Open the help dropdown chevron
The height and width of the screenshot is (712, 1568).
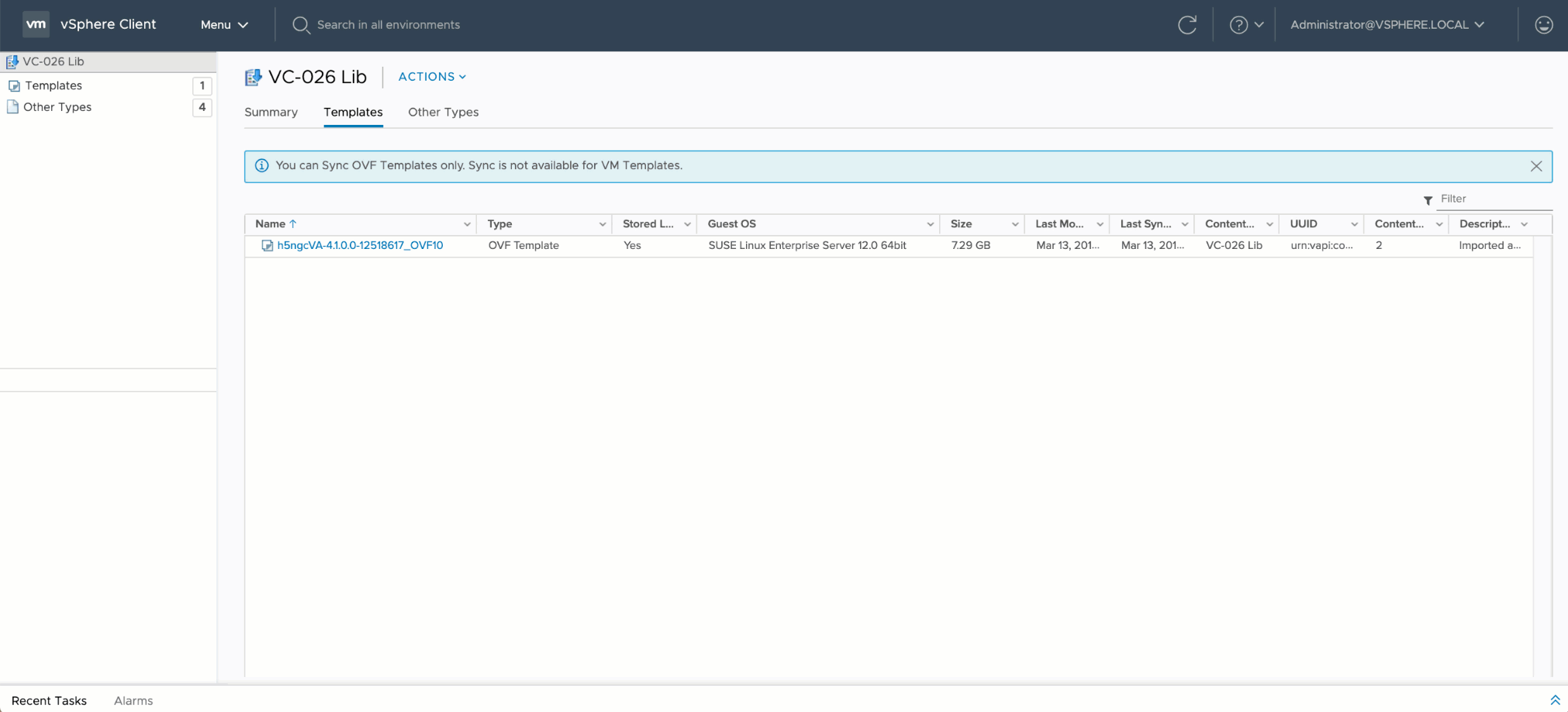1259,25
